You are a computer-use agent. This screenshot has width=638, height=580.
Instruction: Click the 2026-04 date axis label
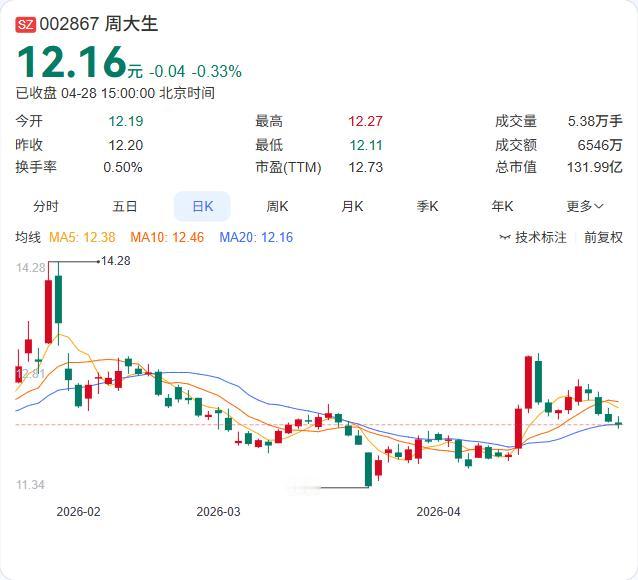(438, 512)
